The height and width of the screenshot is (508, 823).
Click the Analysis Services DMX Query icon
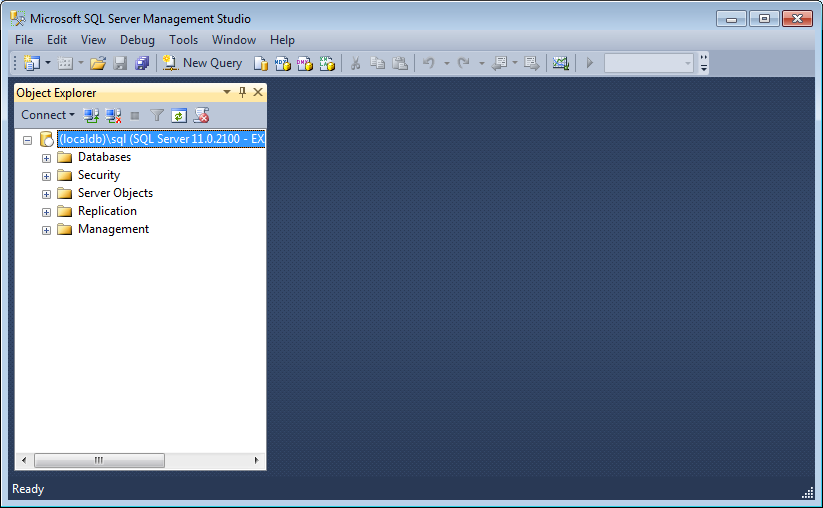(304, 64)
